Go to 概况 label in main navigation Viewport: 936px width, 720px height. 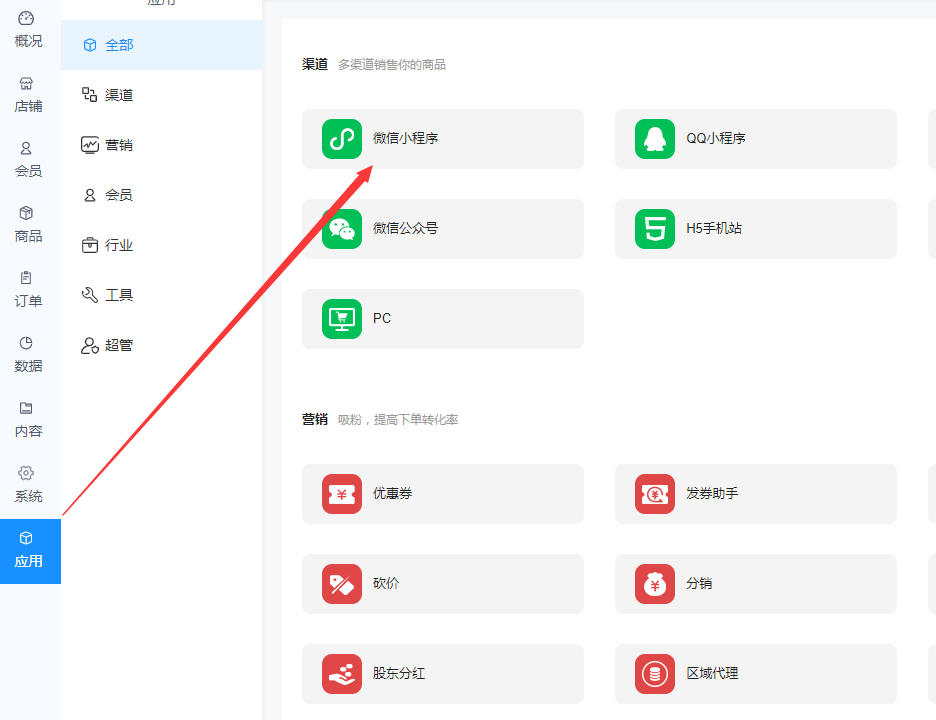click(28, 41)
